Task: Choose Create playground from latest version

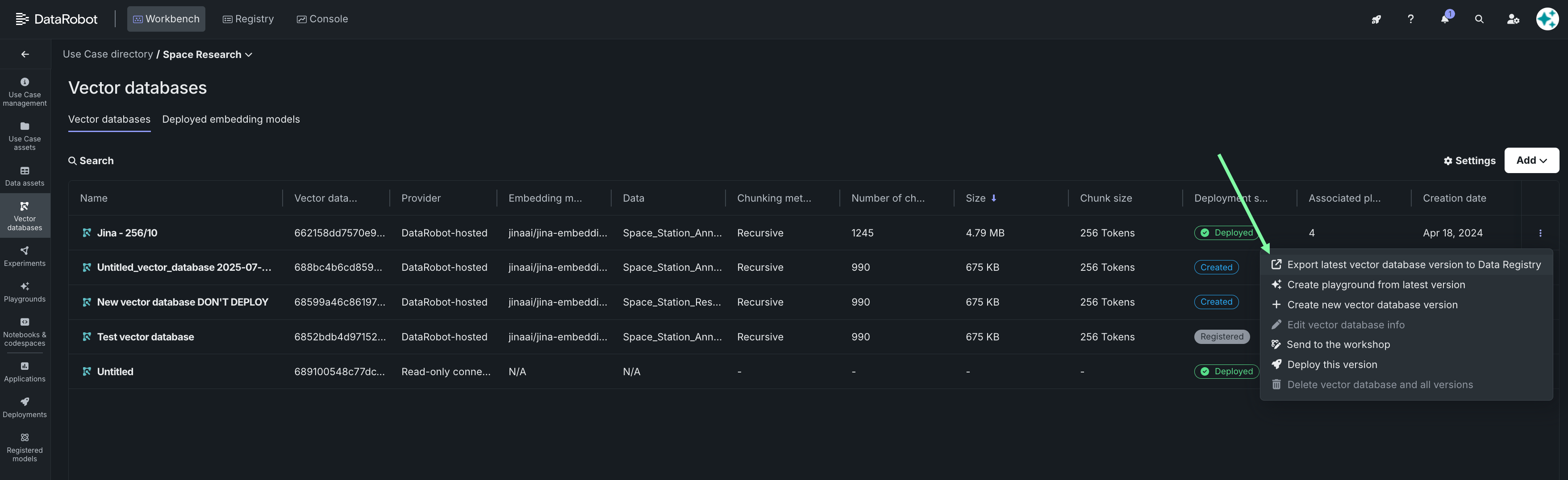Action: pyautogui.click(x=1376, y=285)
